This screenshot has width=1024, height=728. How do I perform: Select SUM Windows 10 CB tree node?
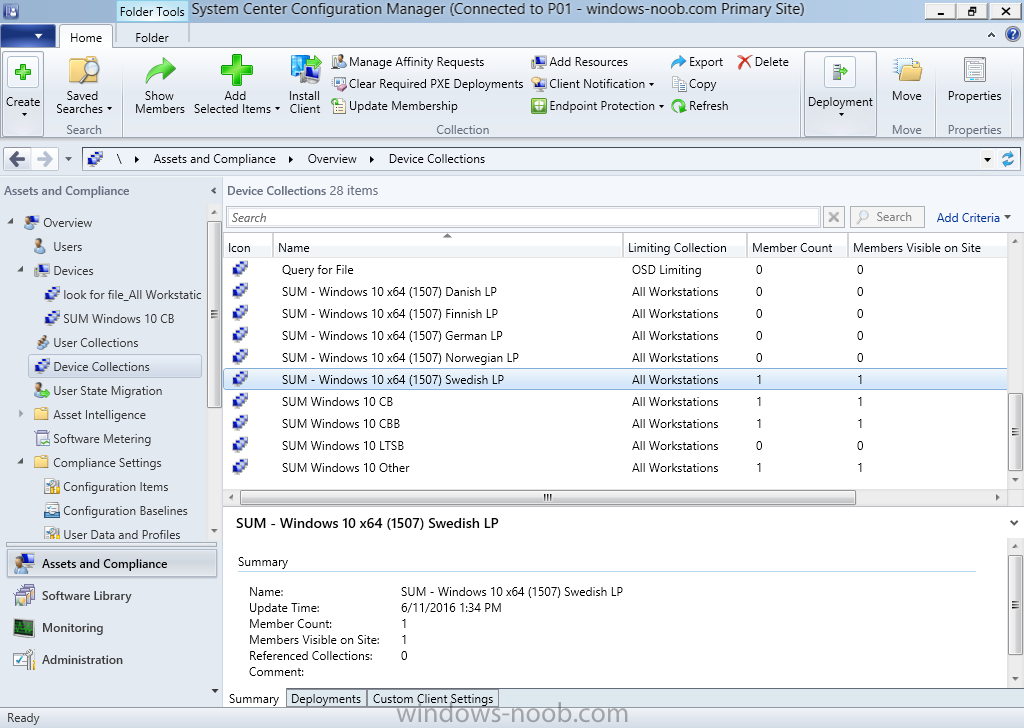pyautogui.click(x=118, y=319)
